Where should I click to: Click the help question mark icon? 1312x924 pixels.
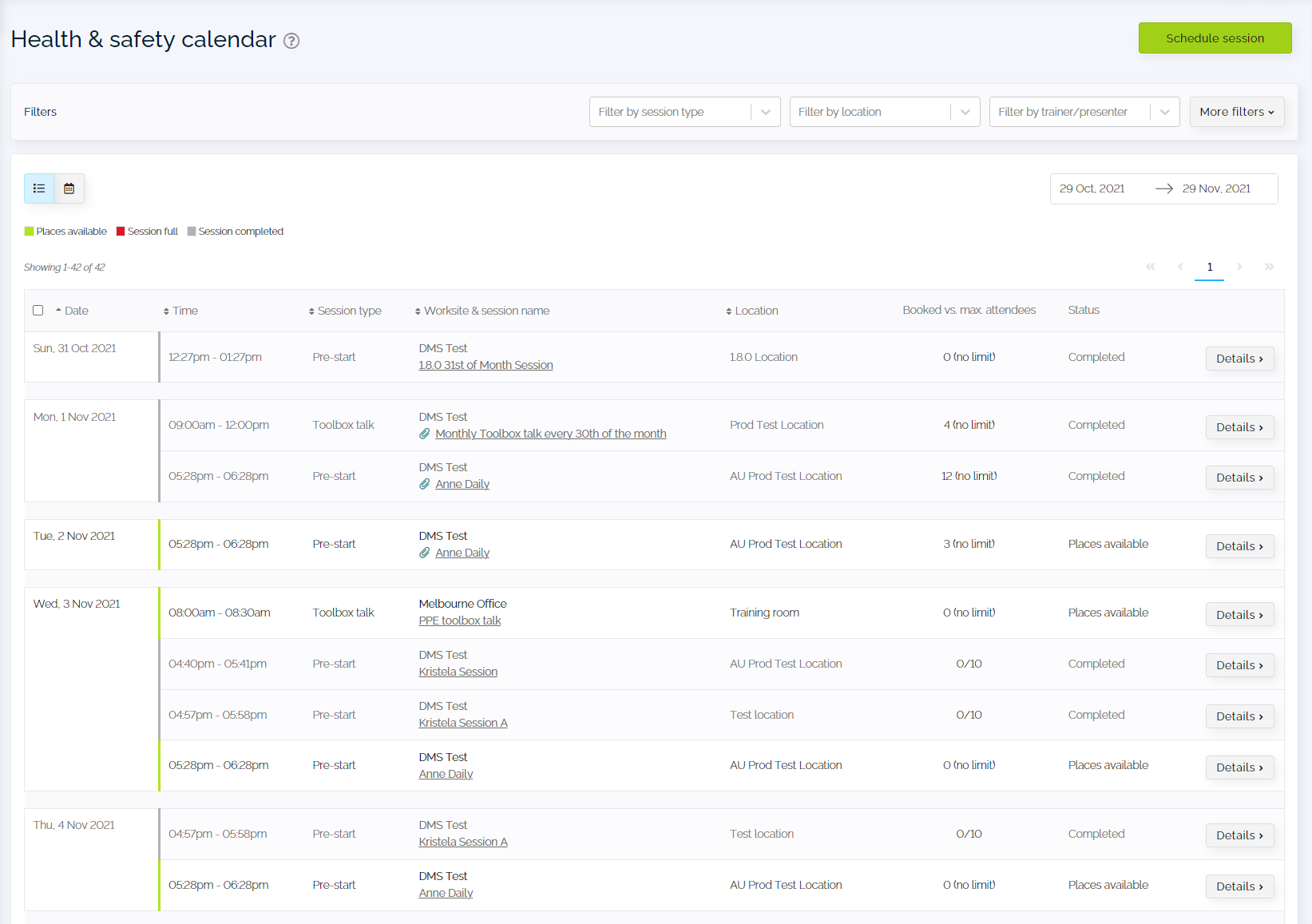click(291, 41)
